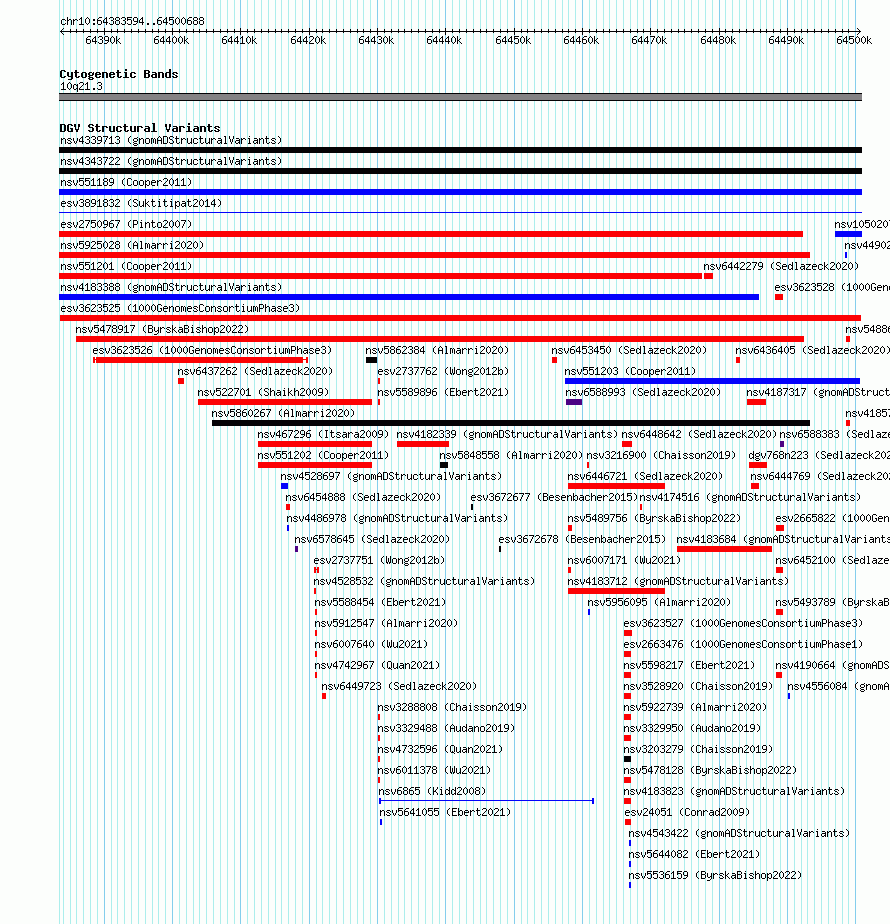Select nsv5588454 (Ebert2021) label

point(380,602)
